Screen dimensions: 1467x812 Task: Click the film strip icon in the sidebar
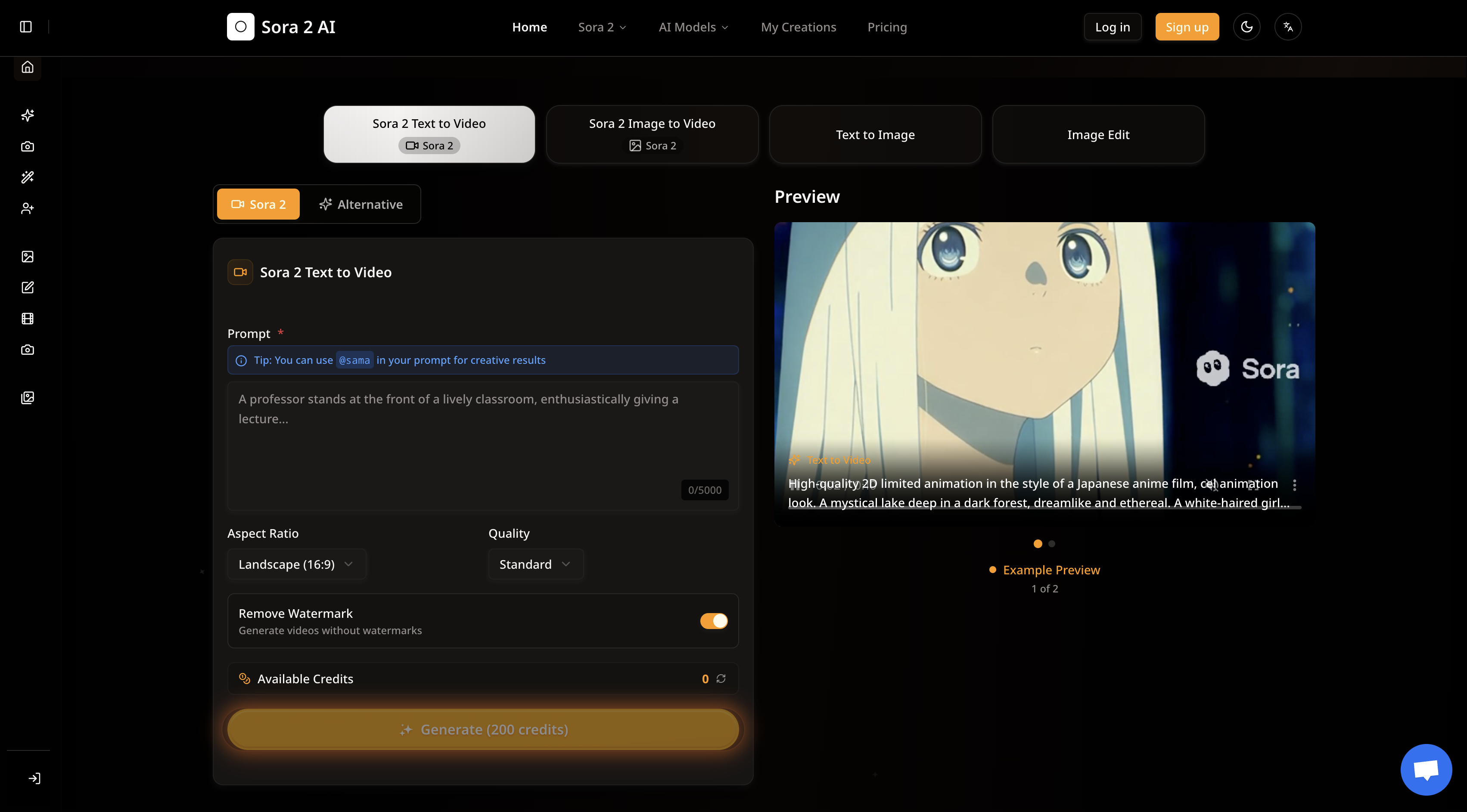click(27, 319)
